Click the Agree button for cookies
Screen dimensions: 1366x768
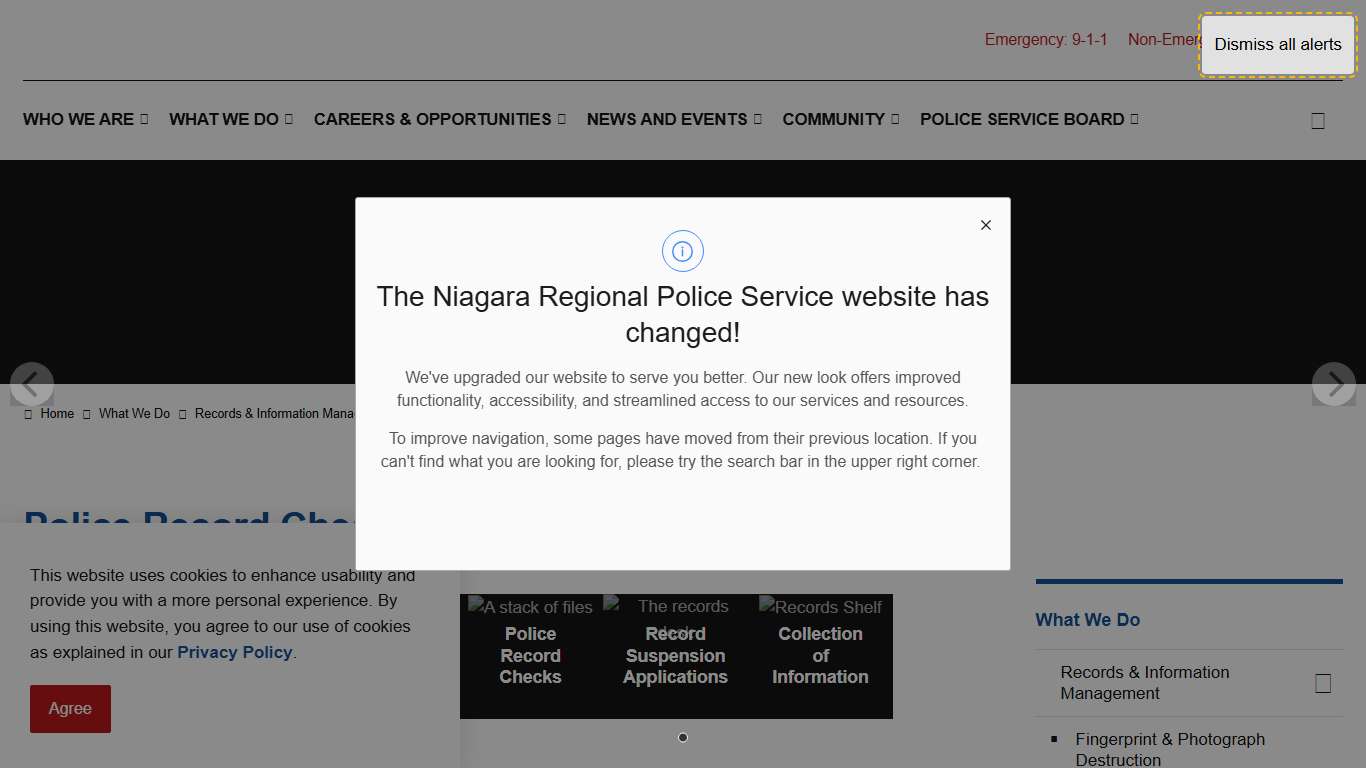pos(70,708)
